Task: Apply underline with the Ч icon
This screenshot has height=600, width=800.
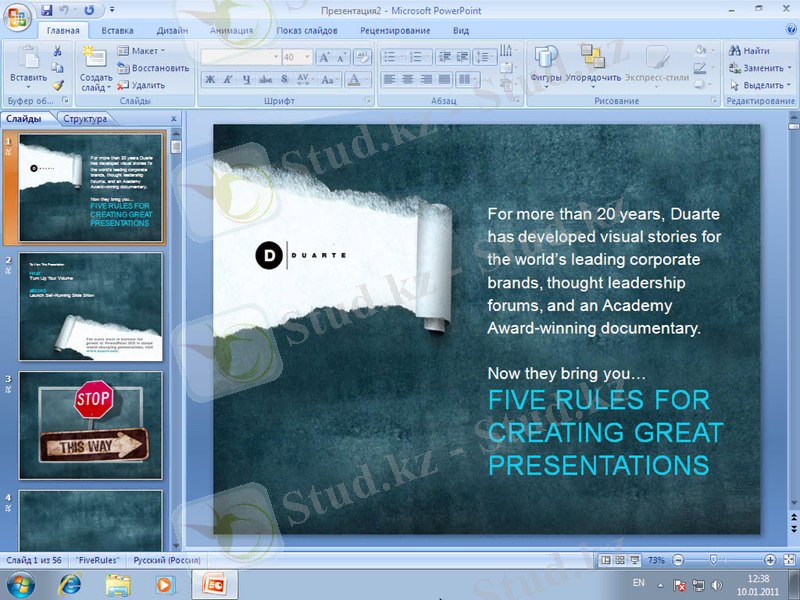Action: (x=246, y=78)
